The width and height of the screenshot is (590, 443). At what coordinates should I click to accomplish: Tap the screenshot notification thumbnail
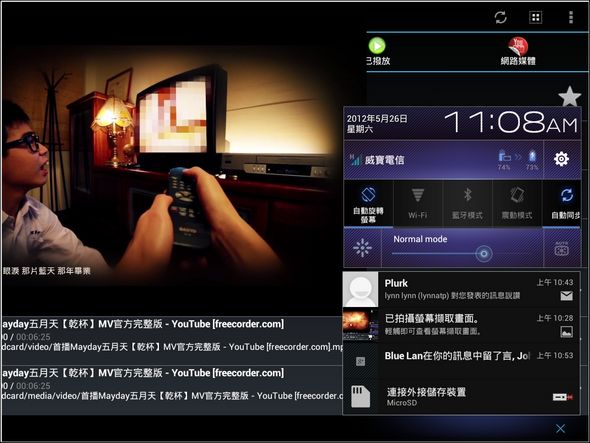pyautogui.click(x=360, y=324)
